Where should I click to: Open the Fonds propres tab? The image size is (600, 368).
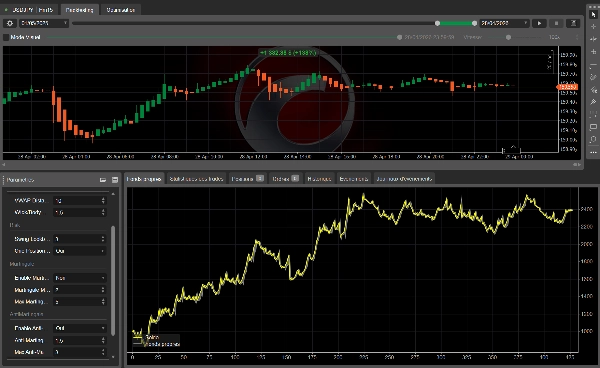click(144, 179)
